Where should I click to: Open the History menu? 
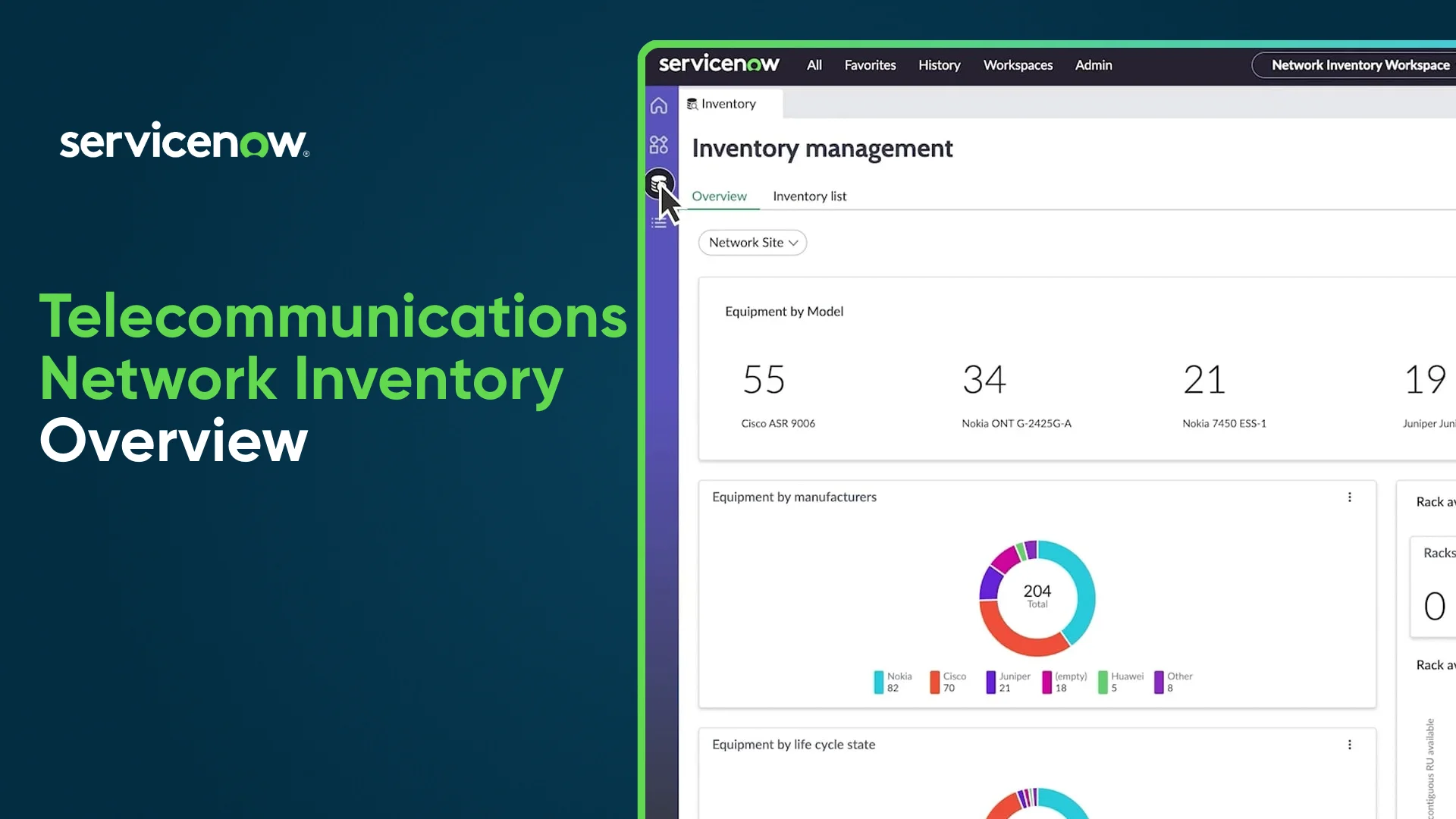pos(939,65)
